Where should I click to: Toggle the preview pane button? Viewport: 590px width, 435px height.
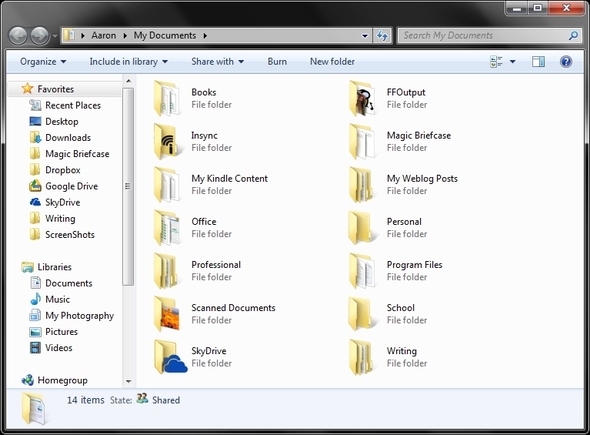click(x=538, y=61)
